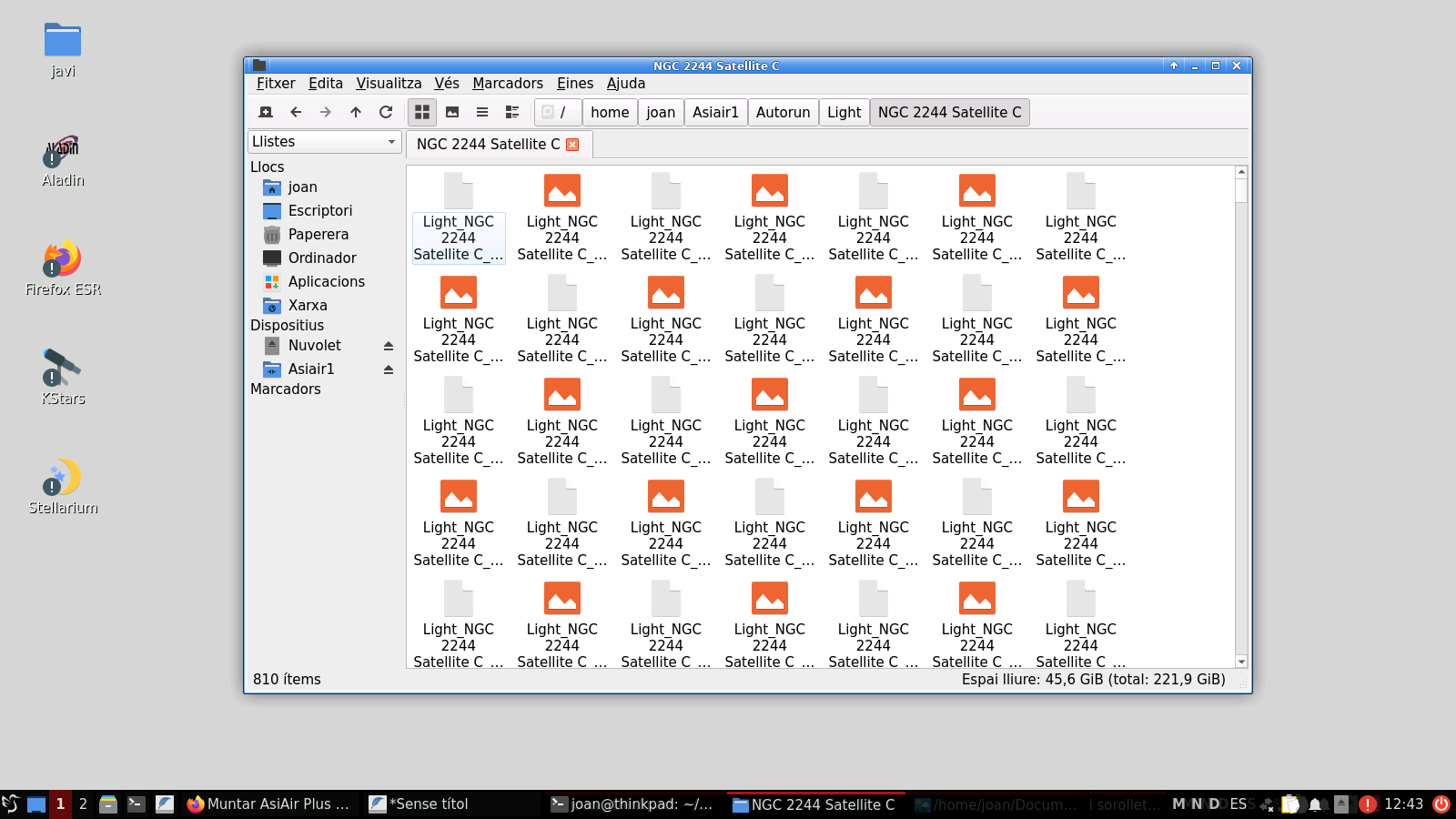Switch to thumbnail view mode
Screen dimensions: 1456x819
point(452,112)
